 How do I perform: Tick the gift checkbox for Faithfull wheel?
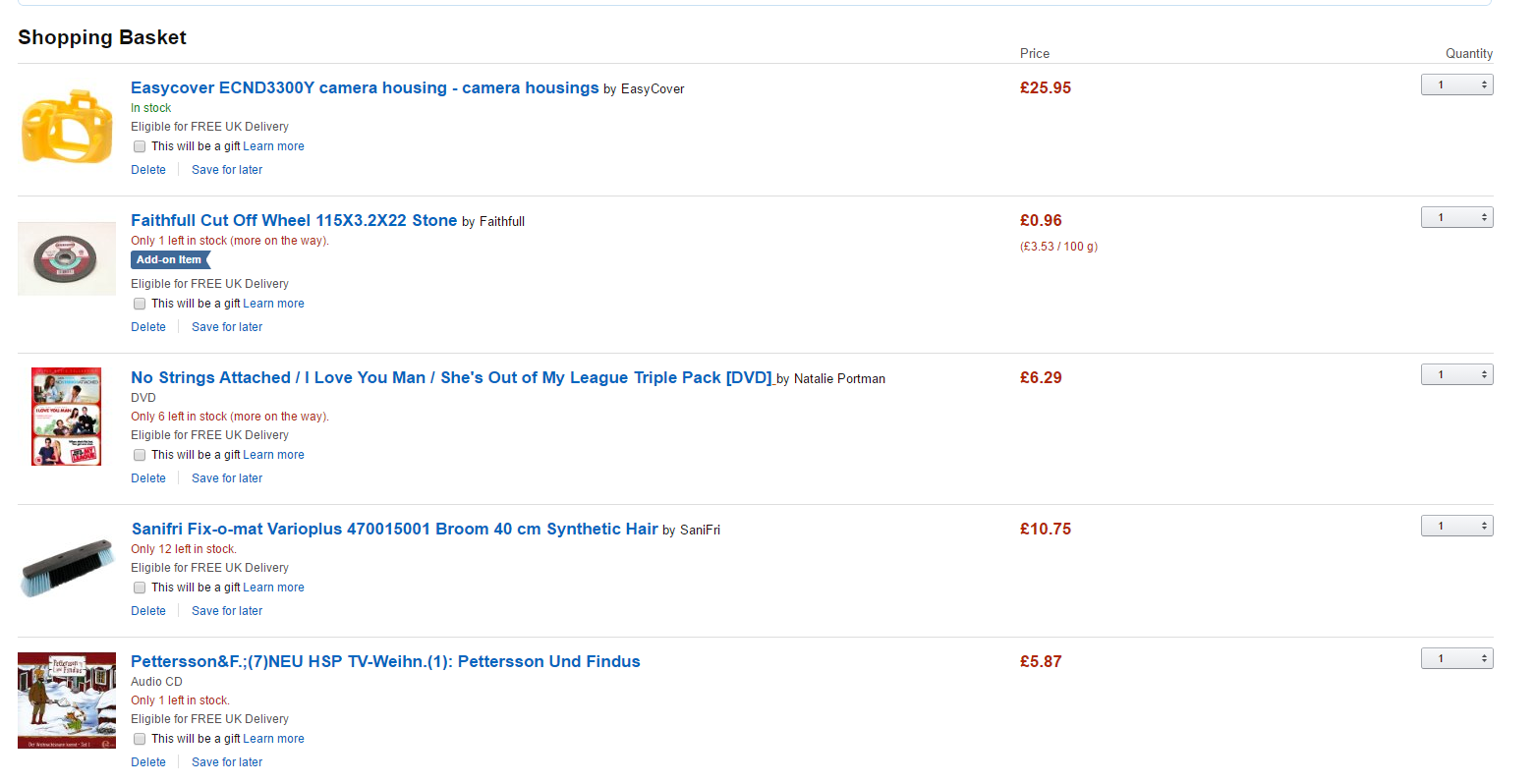click(x=140, y=304)
